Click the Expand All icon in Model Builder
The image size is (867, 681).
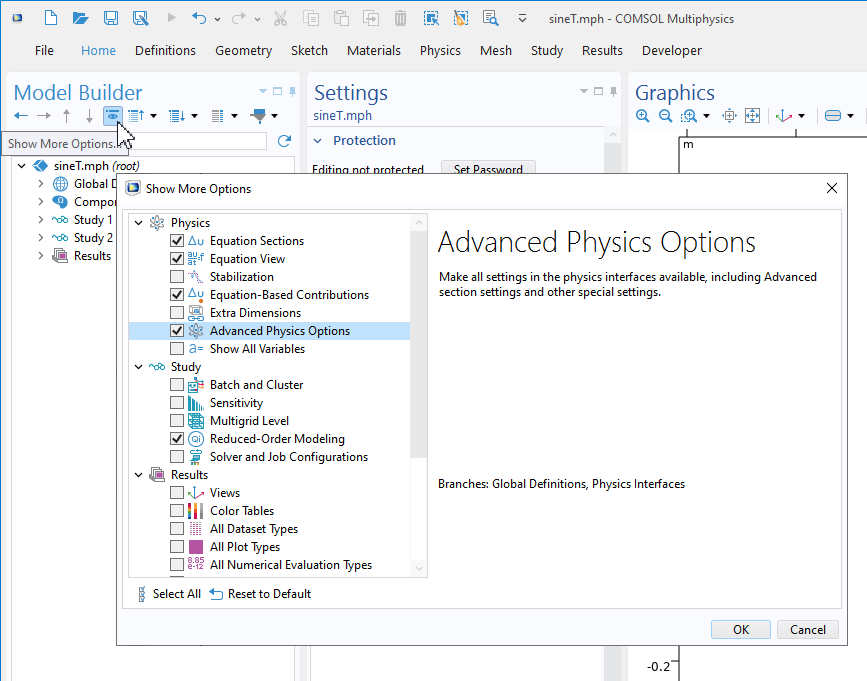[177, 116]
